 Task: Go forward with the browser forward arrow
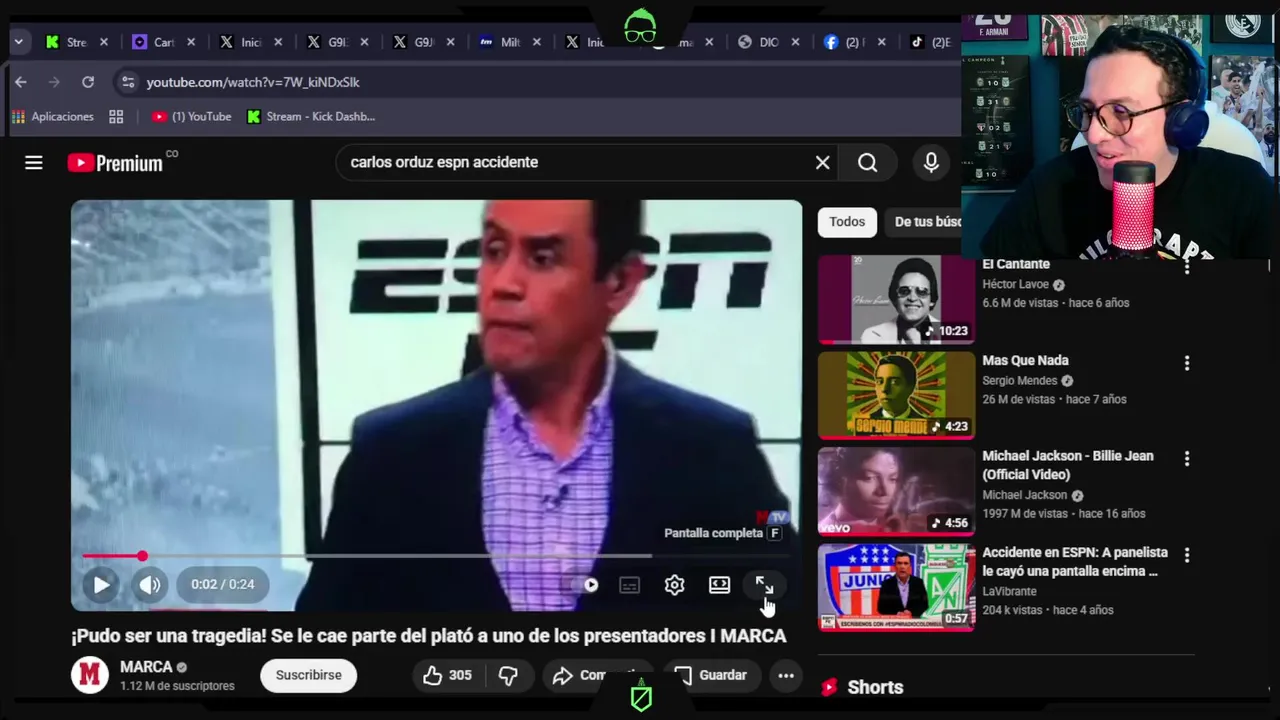tap(54, 82)
